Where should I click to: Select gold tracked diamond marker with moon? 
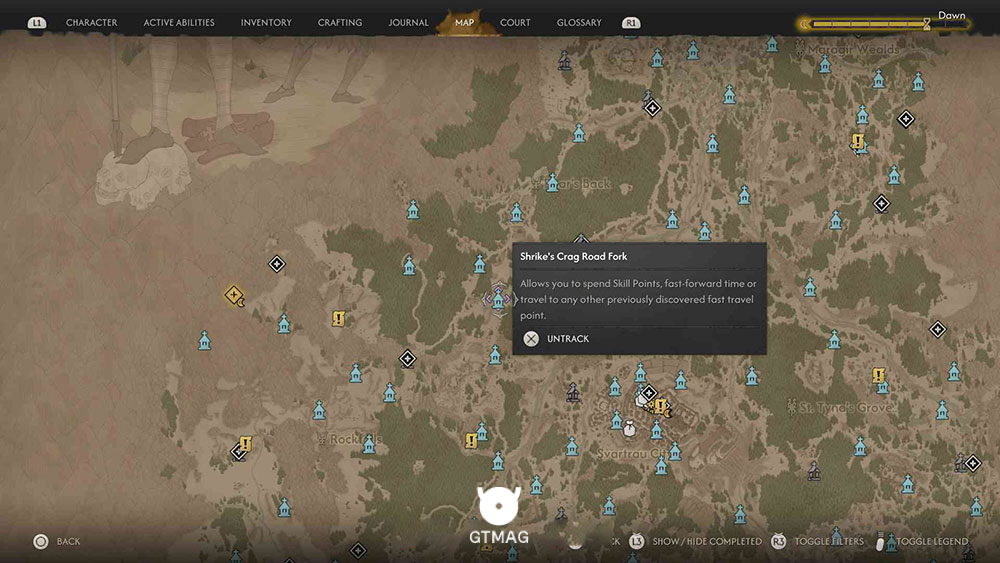pos(235,296)
